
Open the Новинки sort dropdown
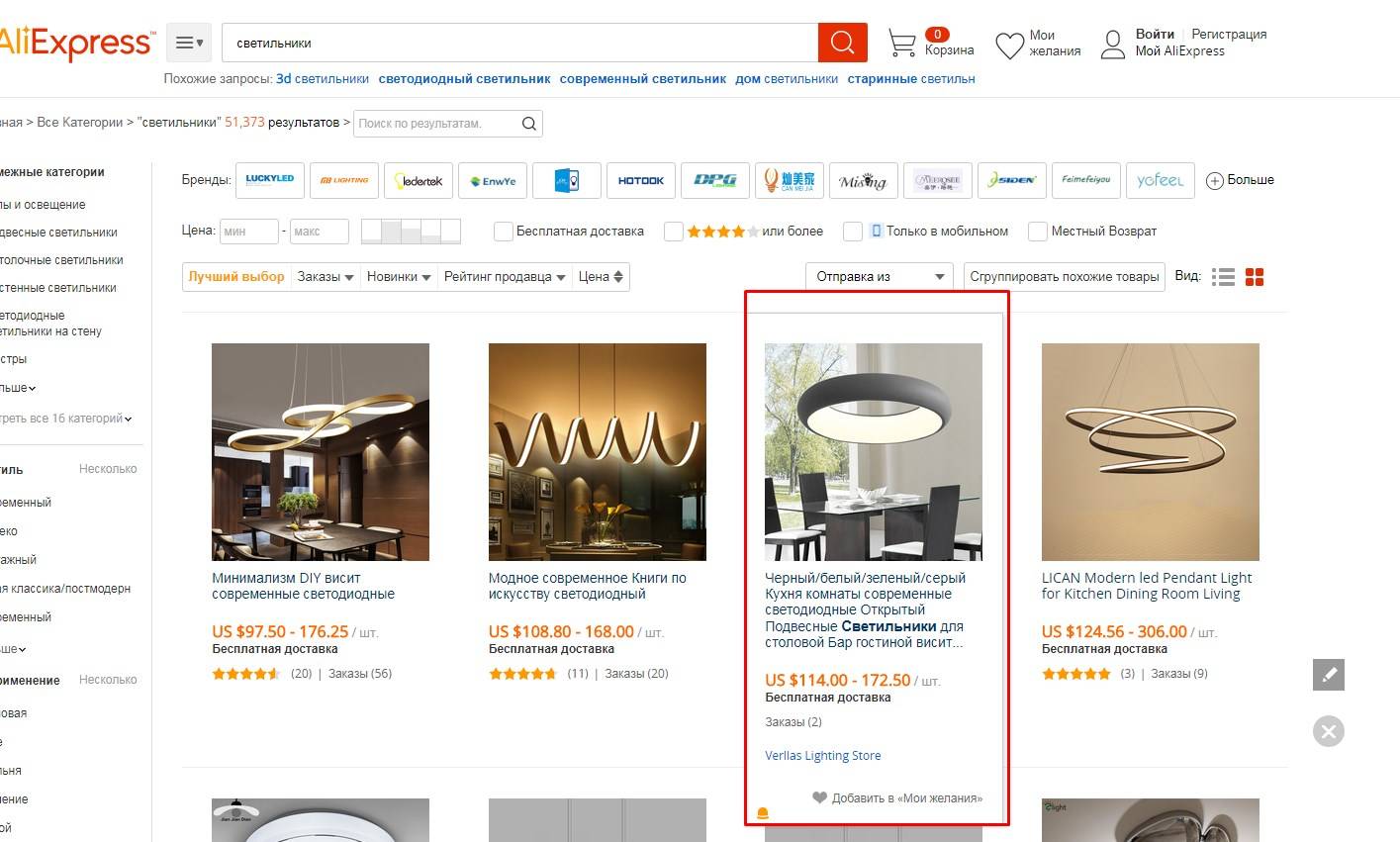pos(399,277)
